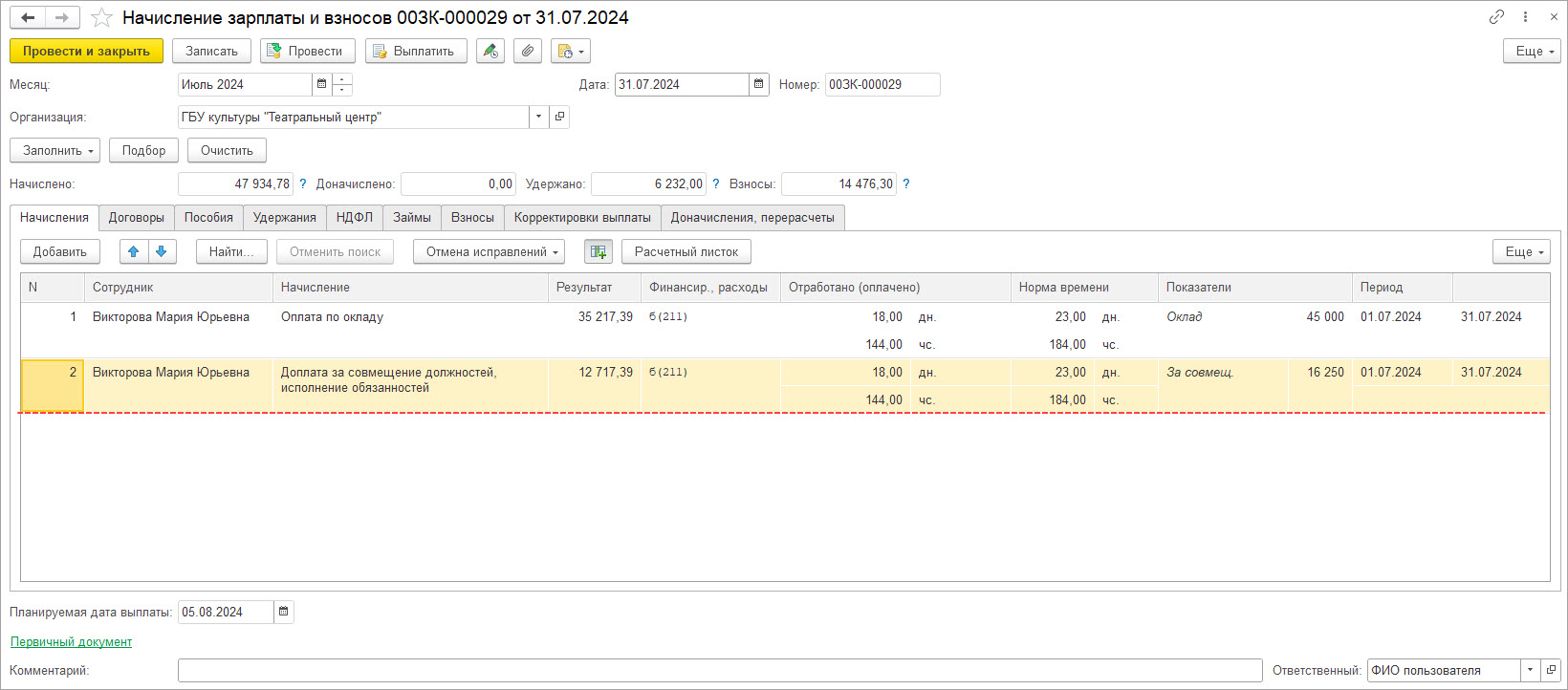This screenshot has width=1568, height=690.
Task: Click the Очистить button
Action: [x=227, y=150]
